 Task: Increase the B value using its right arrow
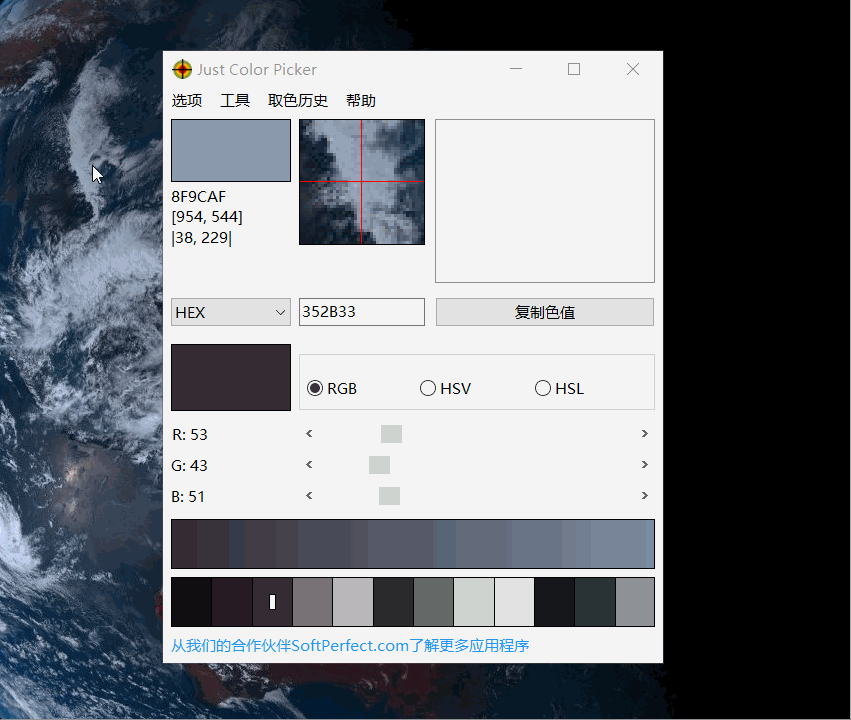pyautogui.click(x=645, y=496)
